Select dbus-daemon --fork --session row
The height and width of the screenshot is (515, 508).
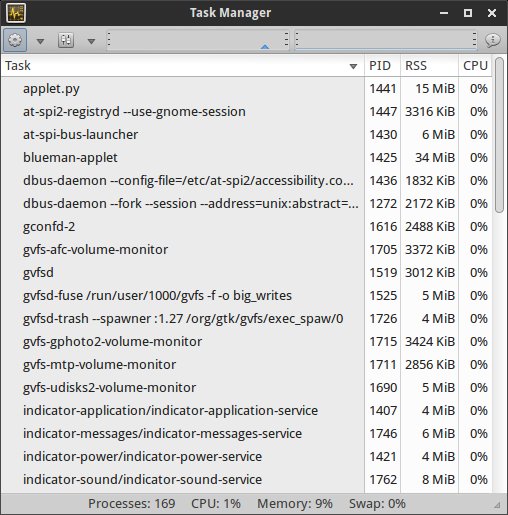tap(247, 204)
